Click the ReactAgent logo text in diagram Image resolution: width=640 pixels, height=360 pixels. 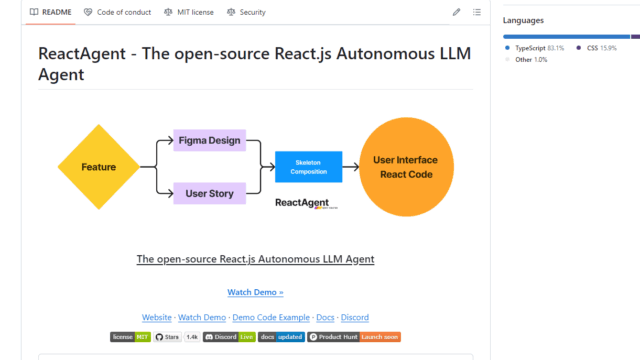[x=302, y=203]
